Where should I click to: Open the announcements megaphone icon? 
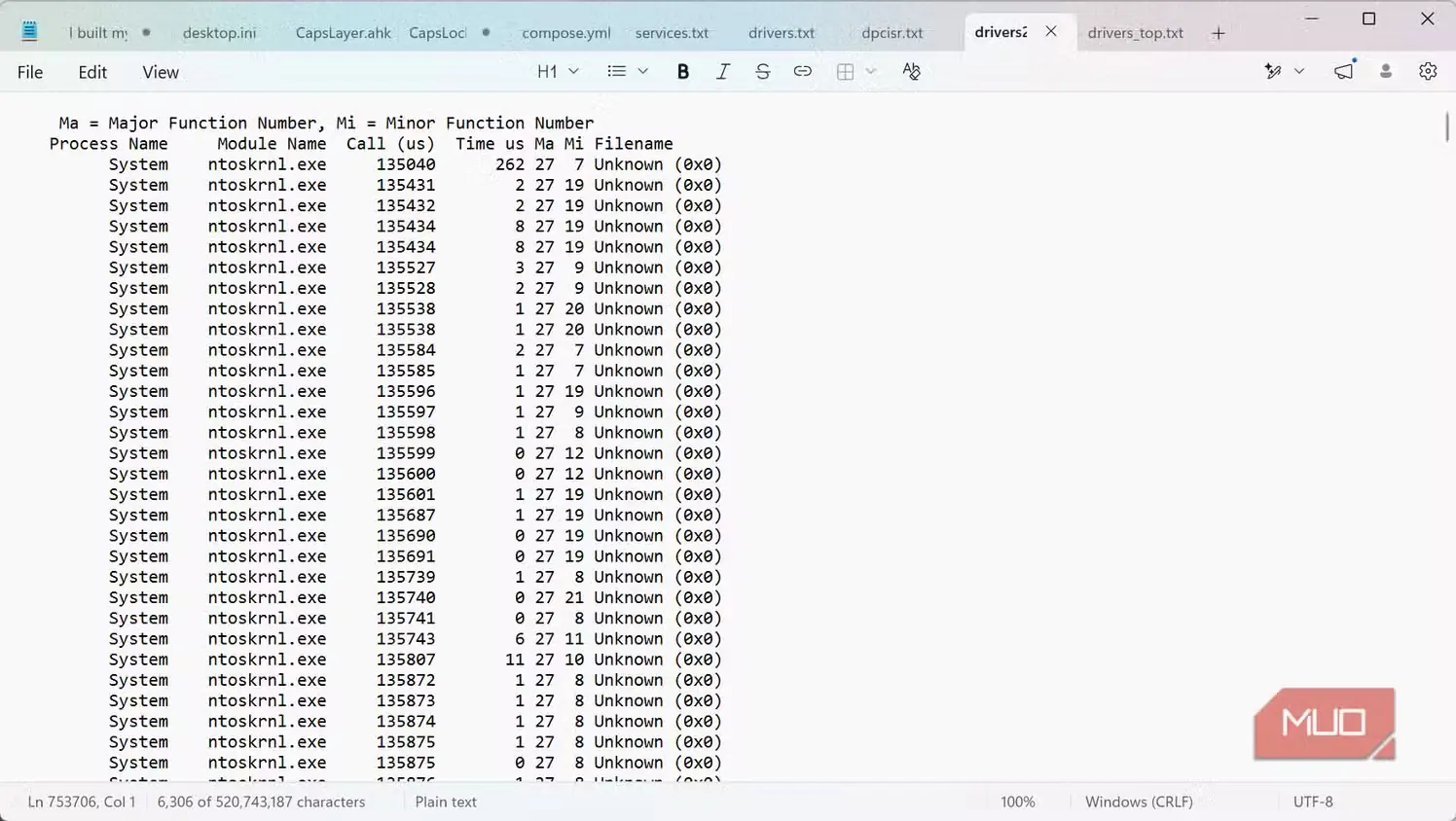pyautogui.click(x=1344, y=71)
